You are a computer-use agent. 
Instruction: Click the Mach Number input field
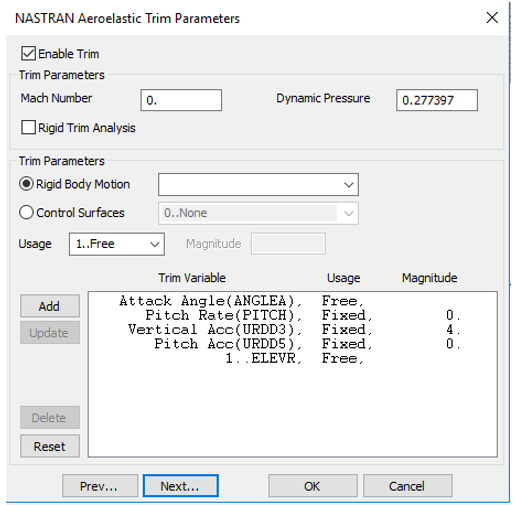click(181, 100)
